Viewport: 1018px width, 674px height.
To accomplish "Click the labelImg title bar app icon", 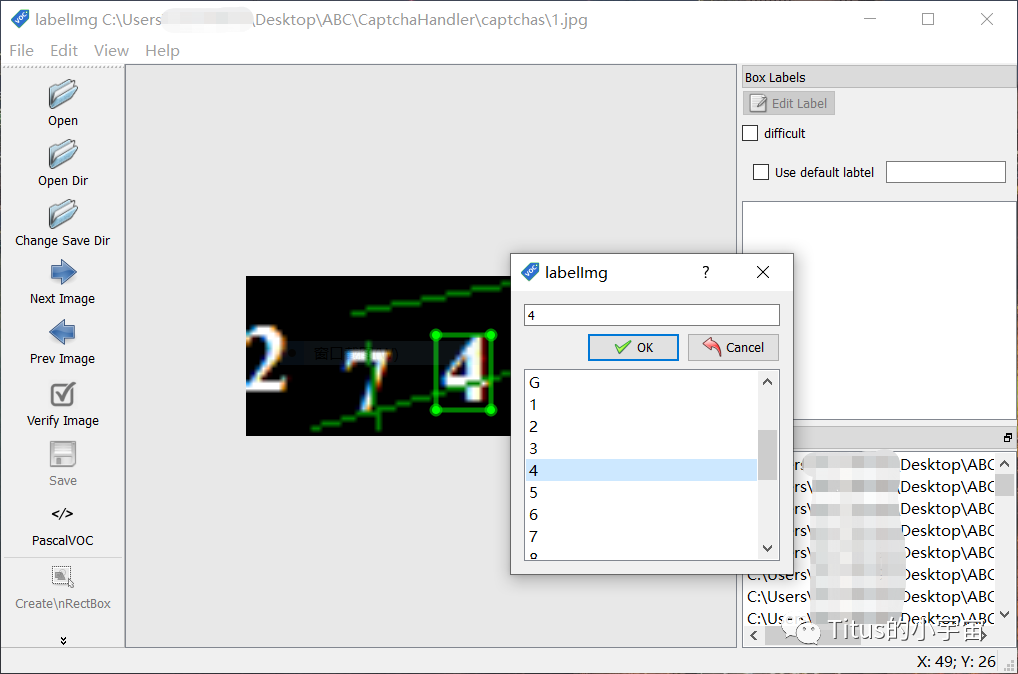I will coord(20,19).
